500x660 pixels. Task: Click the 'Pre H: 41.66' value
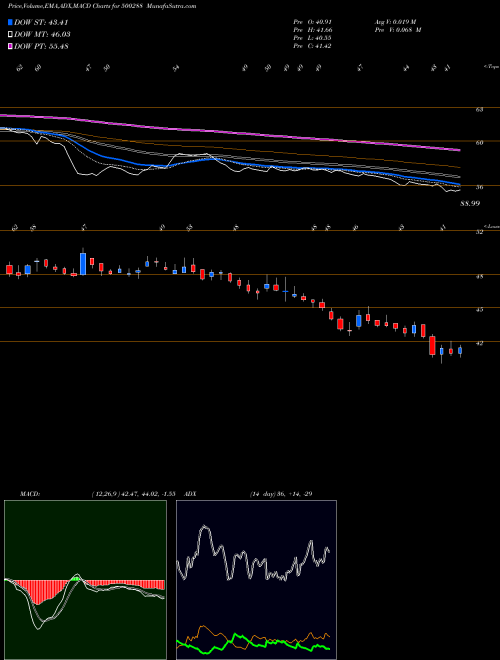313,30
